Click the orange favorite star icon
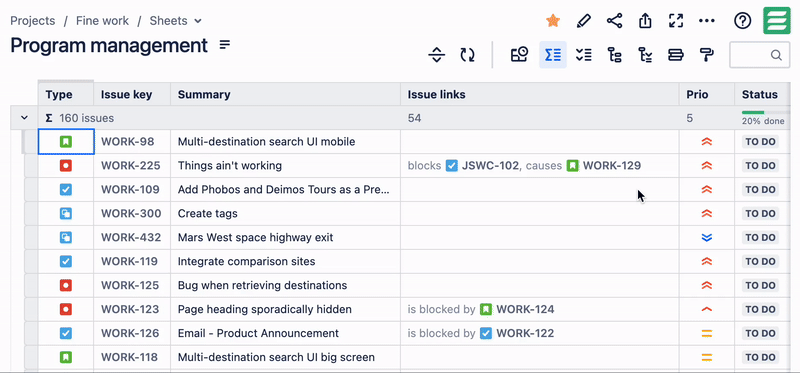This screenshot has width=800, height=373. [x=553, y=21]
